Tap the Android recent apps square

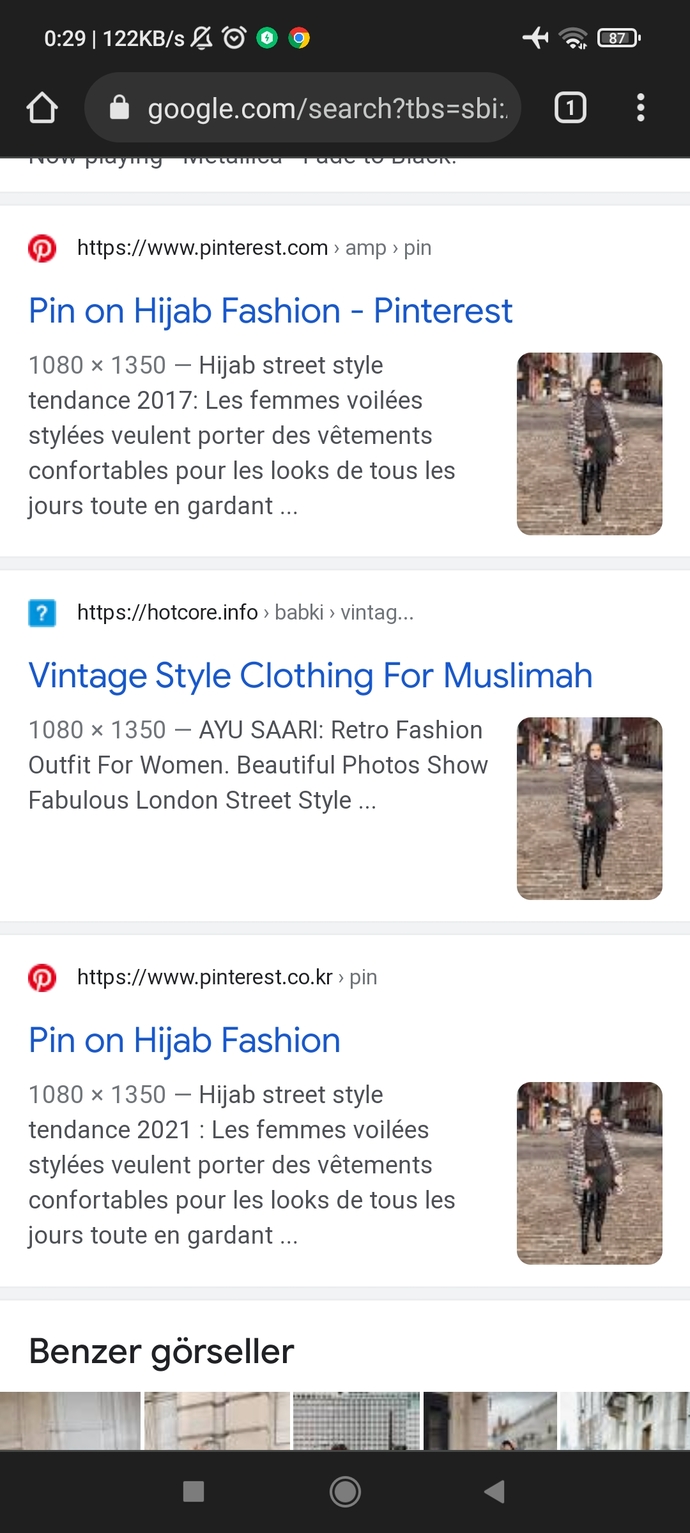[x=194, y=1492]
